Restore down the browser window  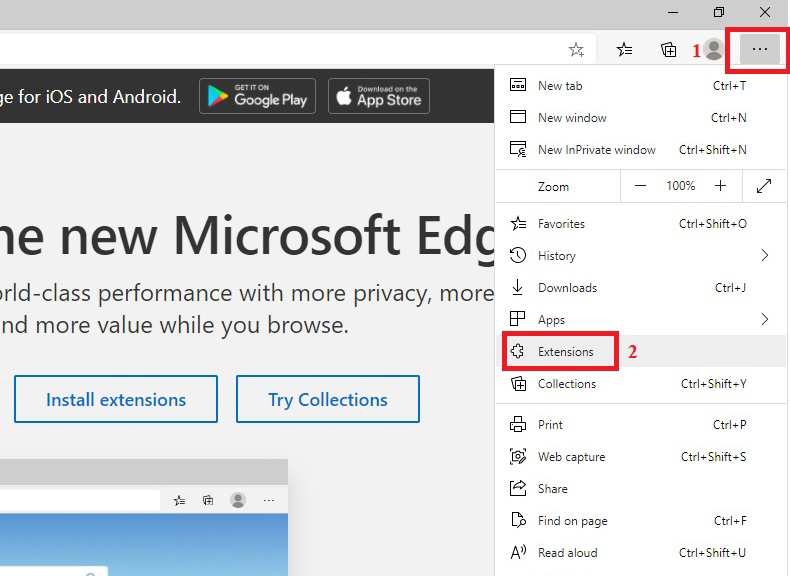pyautogui.click(x=719, y=12)
